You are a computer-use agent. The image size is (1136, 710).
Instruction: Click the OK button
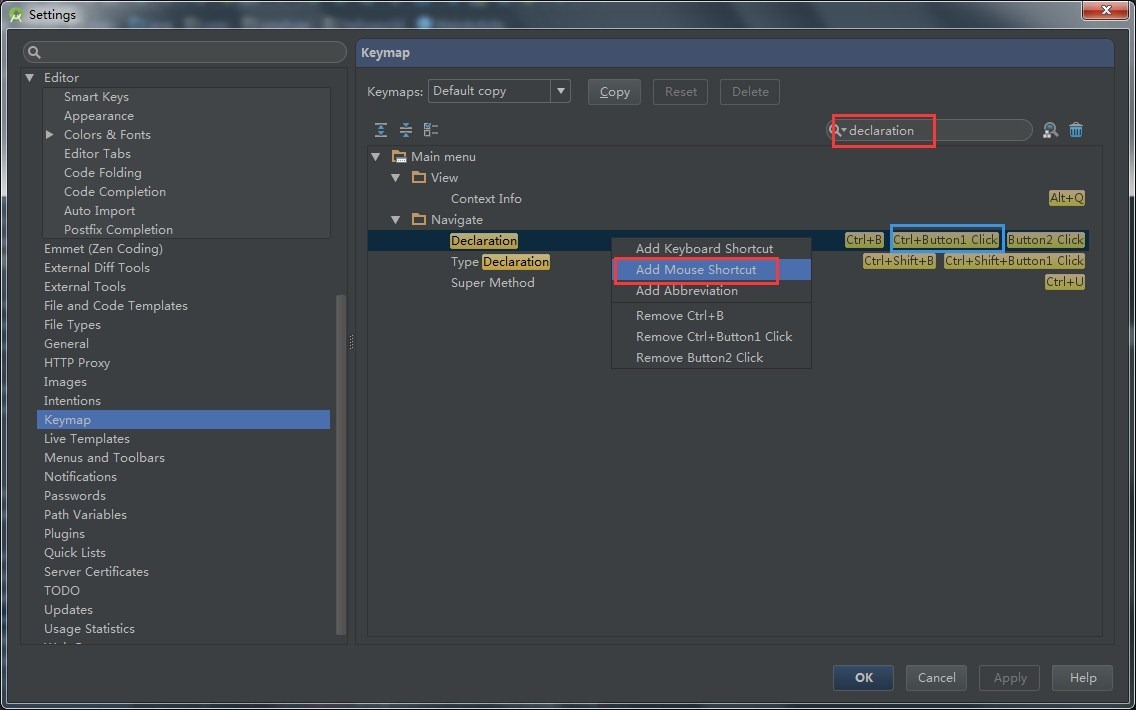[x=863, y=678]
